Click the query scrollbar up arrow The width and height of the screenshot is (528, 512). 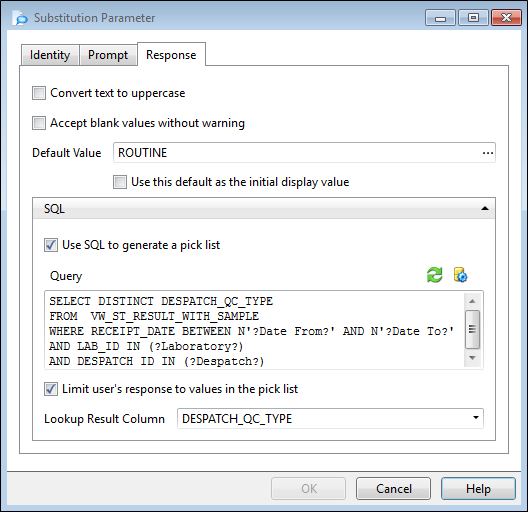(x=472, y=301)
